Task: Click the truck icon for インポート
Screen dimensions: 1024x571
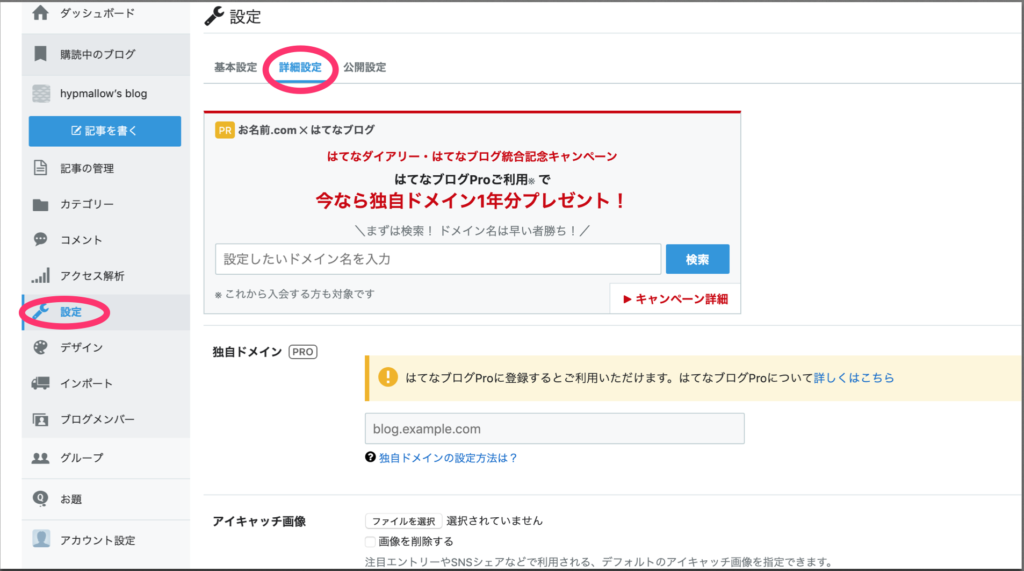Action: 40,384
